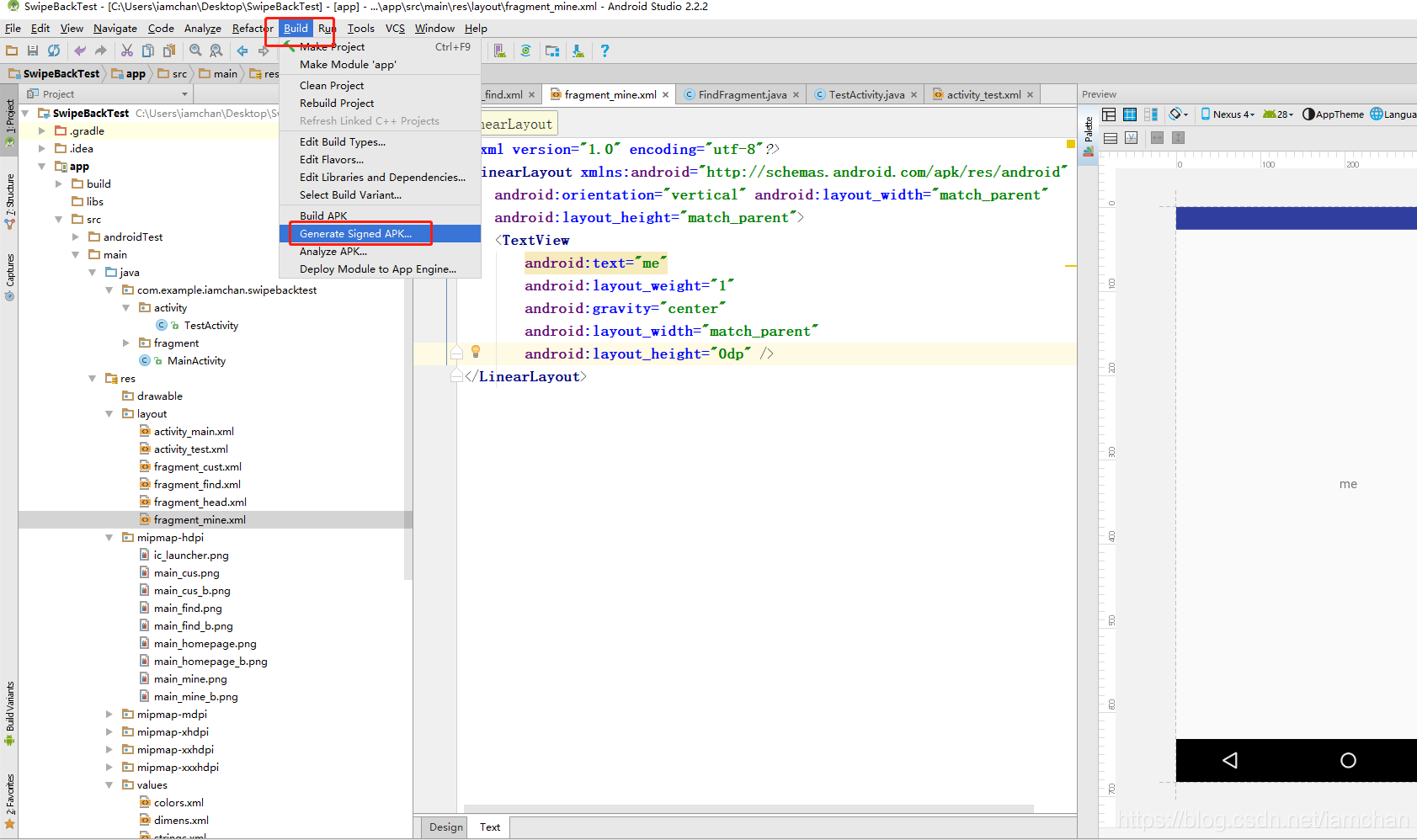Close the FindFragment.java tab
The height and width of the screenshot is (840, 1417).
[796, 95]
